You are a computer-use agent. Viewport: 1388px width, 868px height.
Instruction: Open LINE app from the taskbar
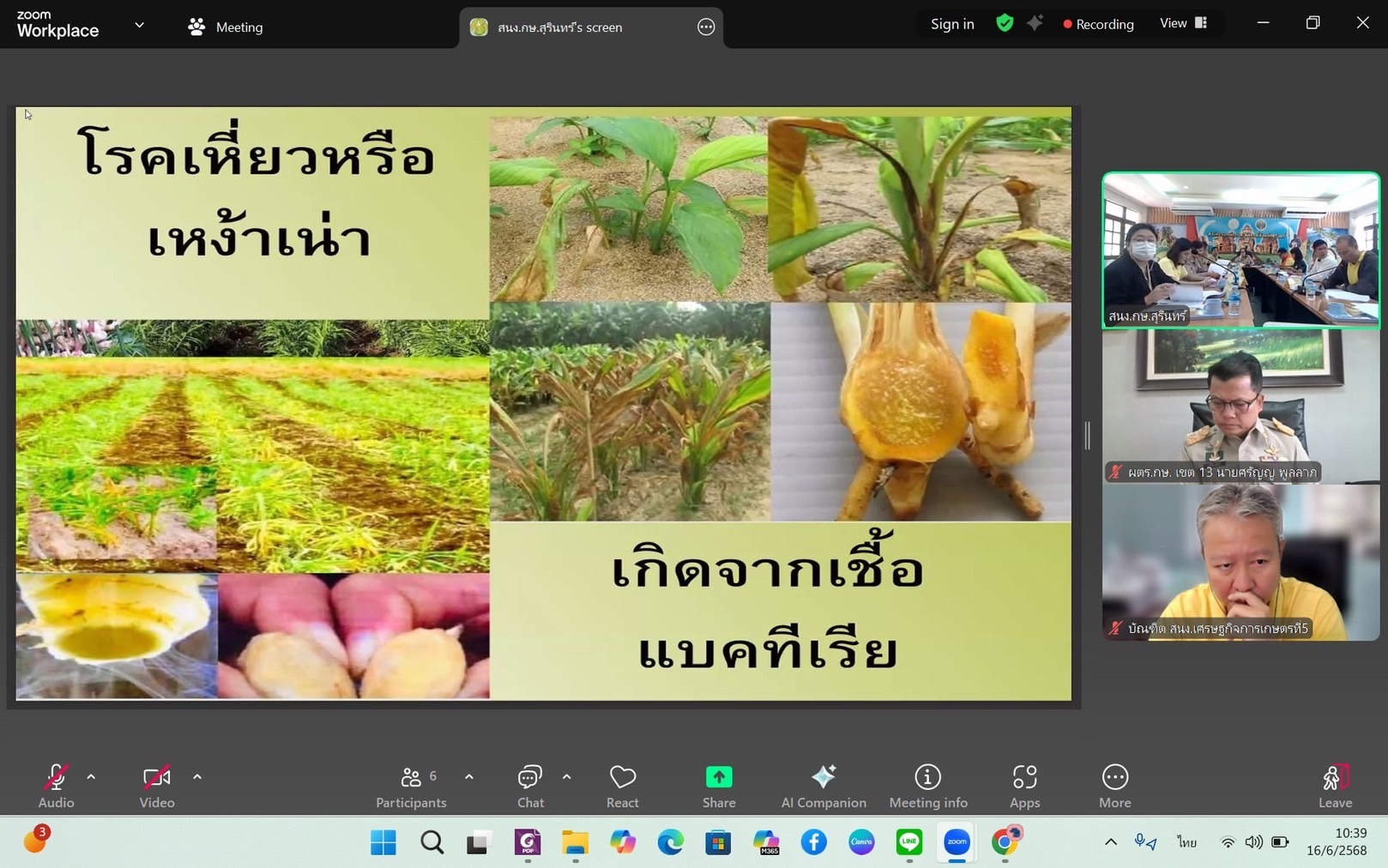coord(908,843)
